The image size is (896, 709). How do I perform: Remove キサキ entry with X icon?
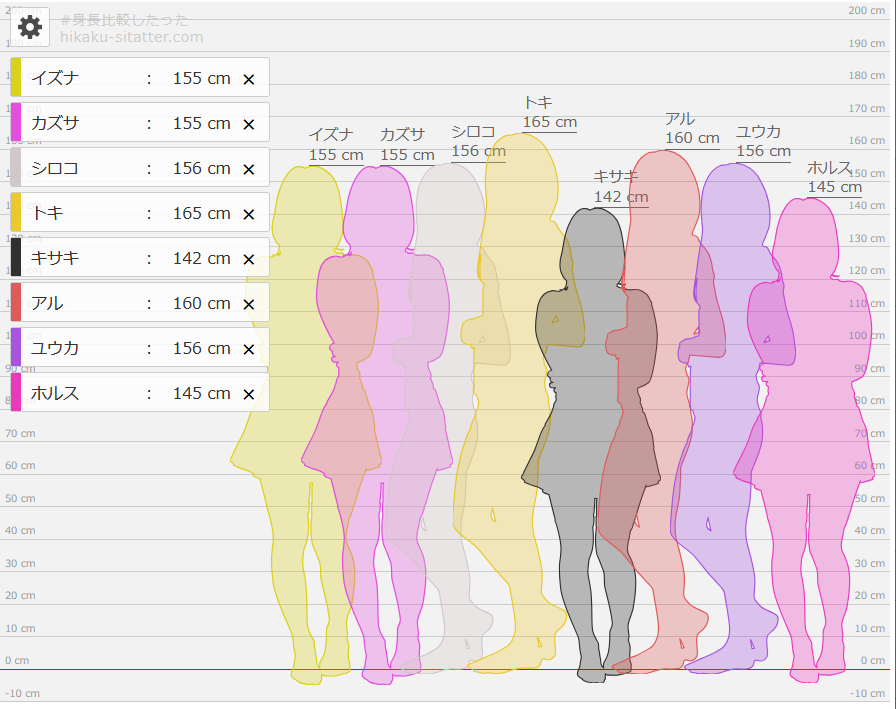pos(249,259)
